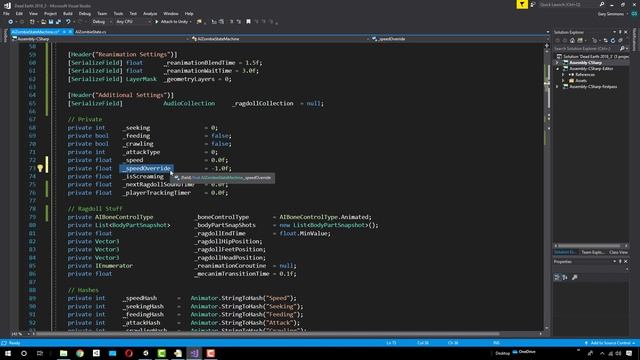Open the Edit menu

(19, 13)
